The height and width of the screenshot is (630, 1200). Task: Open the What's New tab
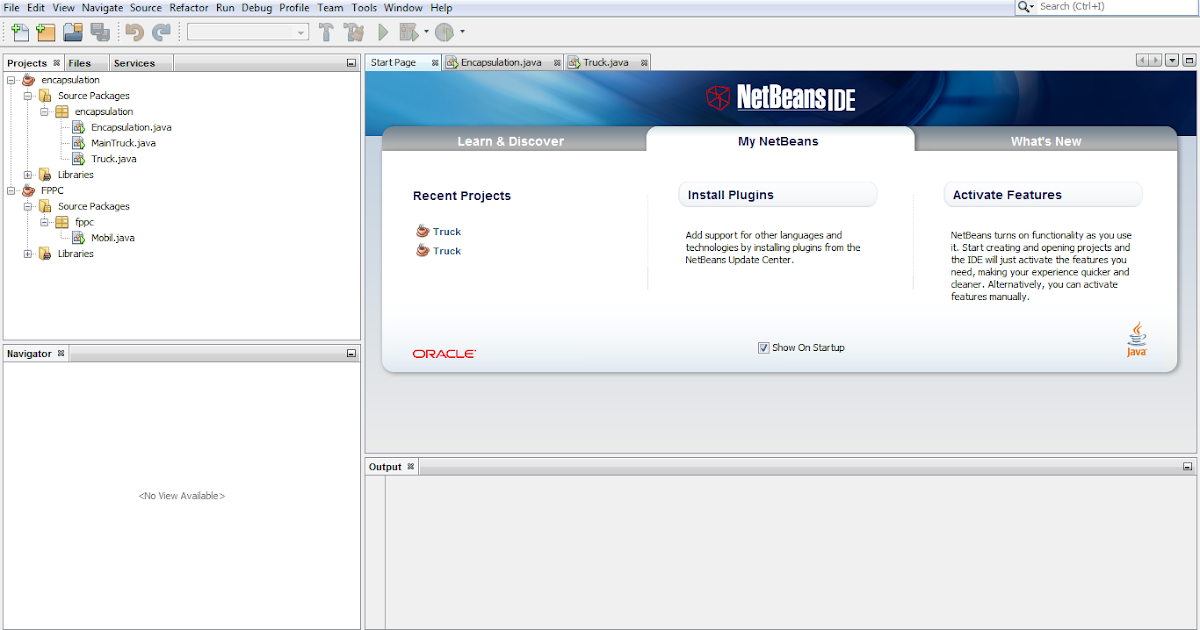point(1046,141)
